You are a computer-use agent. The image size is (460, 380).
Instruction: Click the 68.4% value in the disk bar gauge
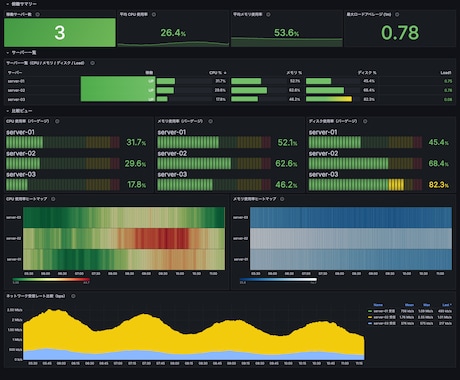tap(438, 164)
